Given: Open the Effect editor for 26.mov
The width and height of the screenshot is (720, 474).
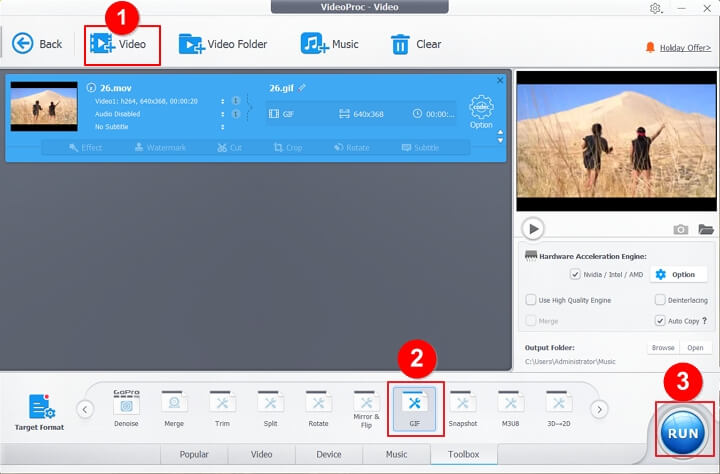Looking at the screenshot, I should (x=85, y=147).
